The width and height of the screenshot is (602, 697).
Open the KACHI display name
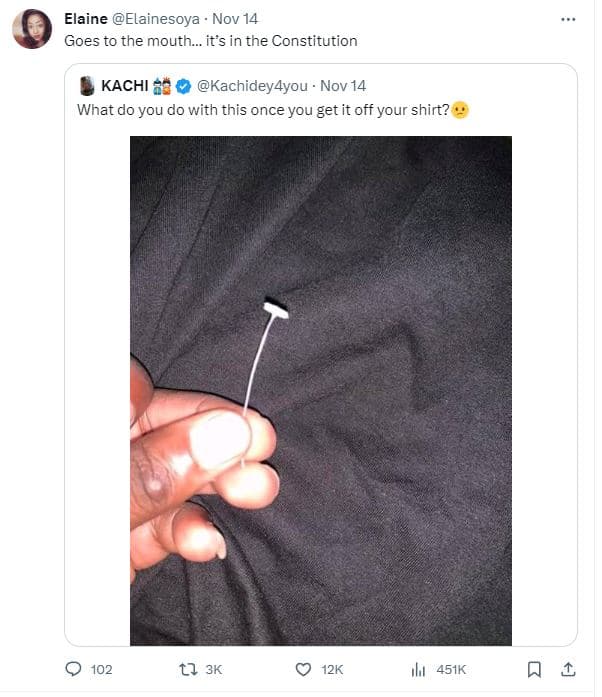click(x=124, y=85)
